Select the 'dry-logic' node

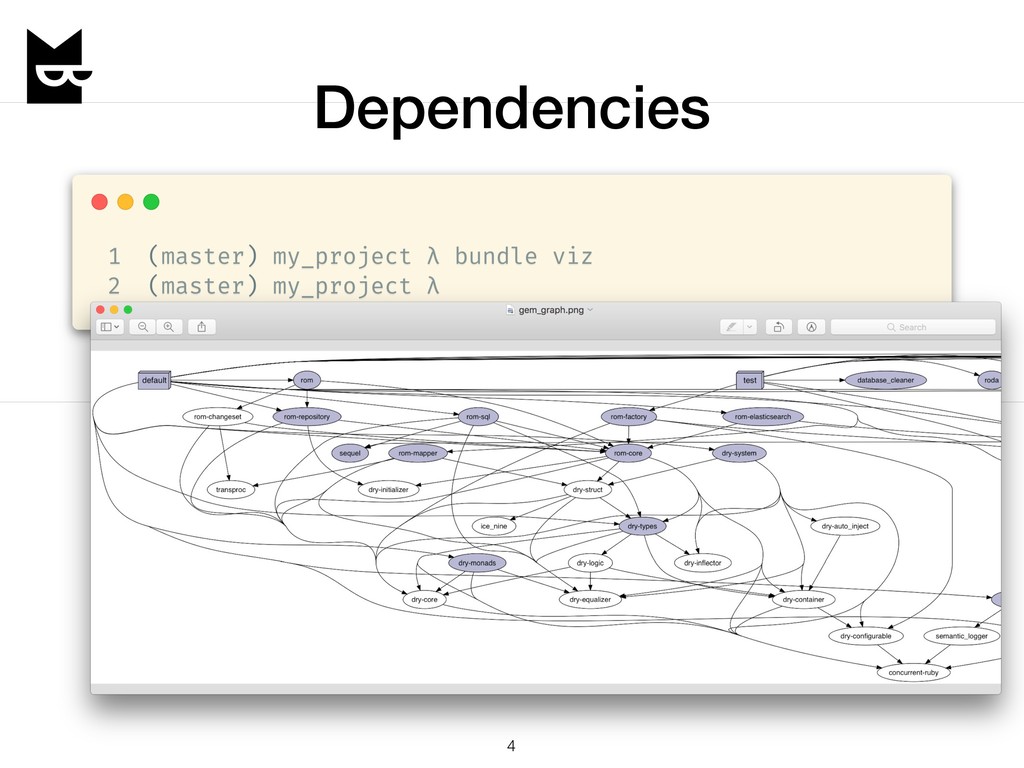(590, 563)
